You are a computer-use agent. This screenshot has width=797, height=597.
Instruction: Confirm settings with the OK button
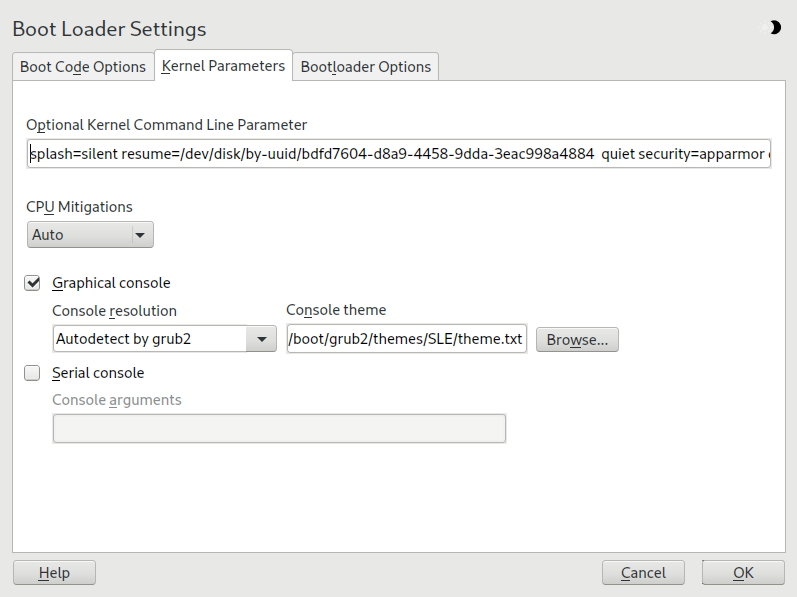tap(743, 573)
